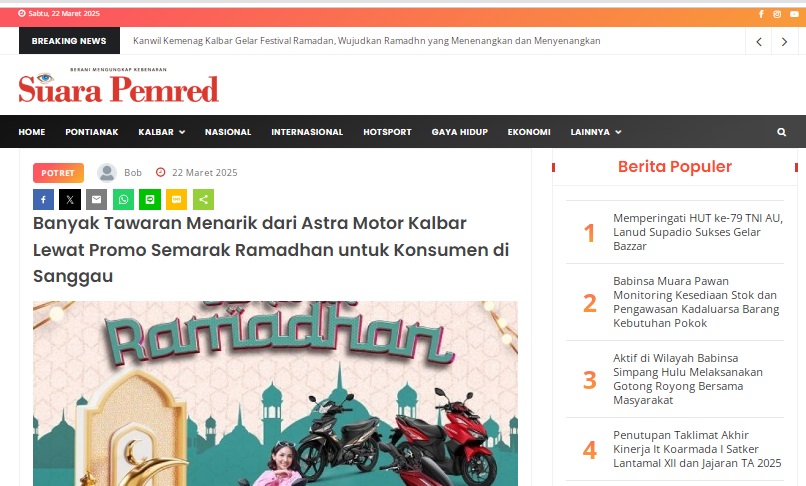Expand the KALBAR dropdown menu
The width and height of the screenshot is (806, 486).
pos(161,132)
